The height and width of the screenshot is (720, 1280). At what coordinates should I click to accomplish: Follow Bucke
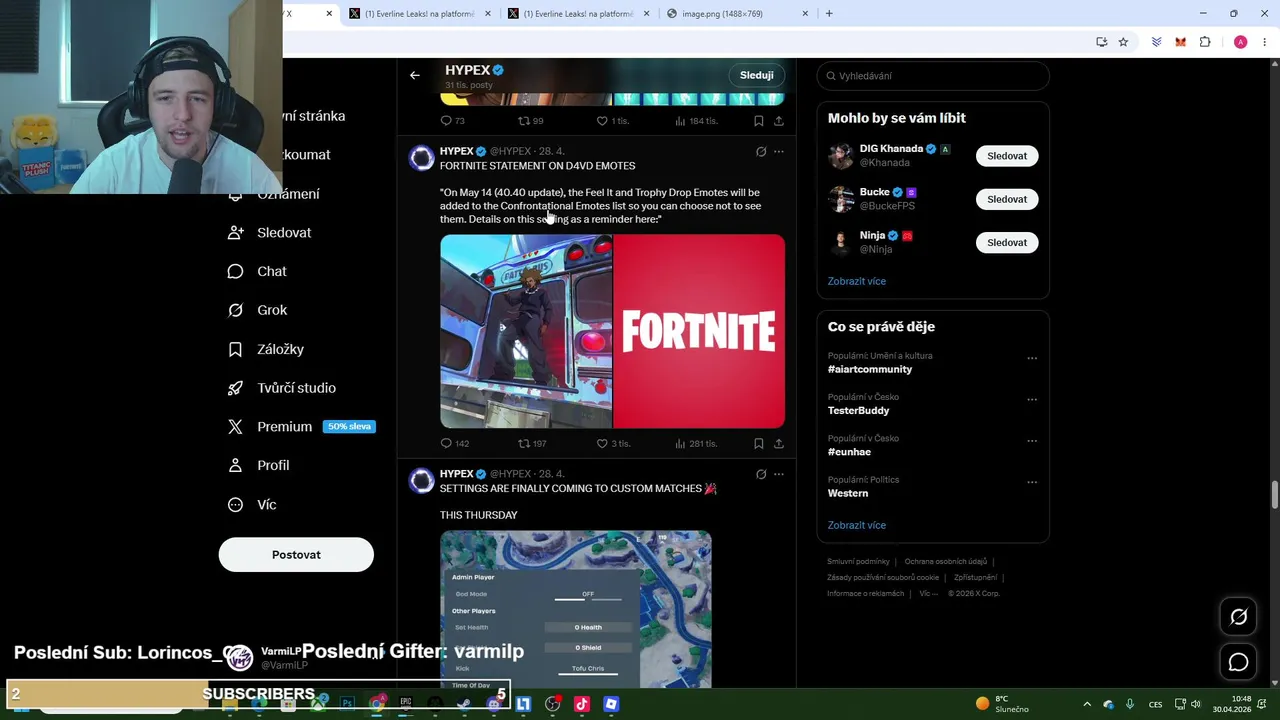pyautogui.click(x=1007, y=199)
